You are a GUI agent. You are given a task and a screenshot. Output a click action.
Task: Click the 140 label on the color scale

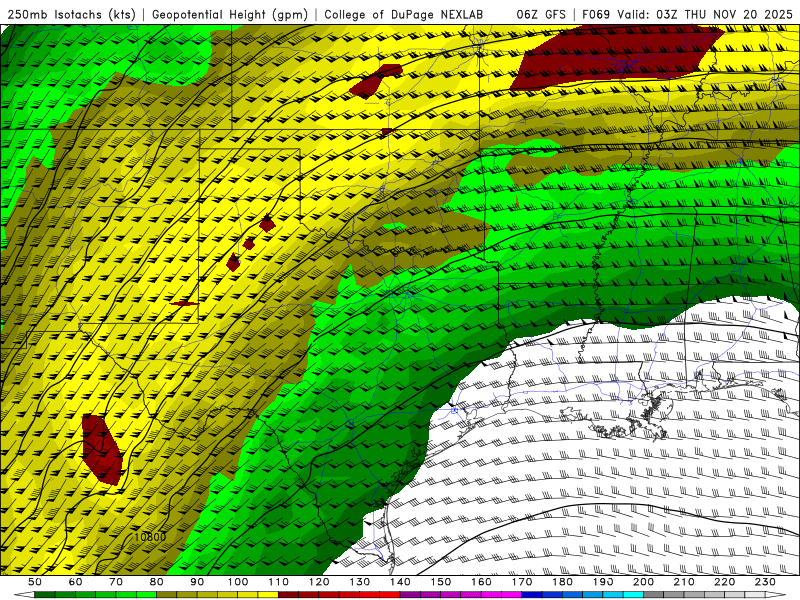[x=400, y=582]
